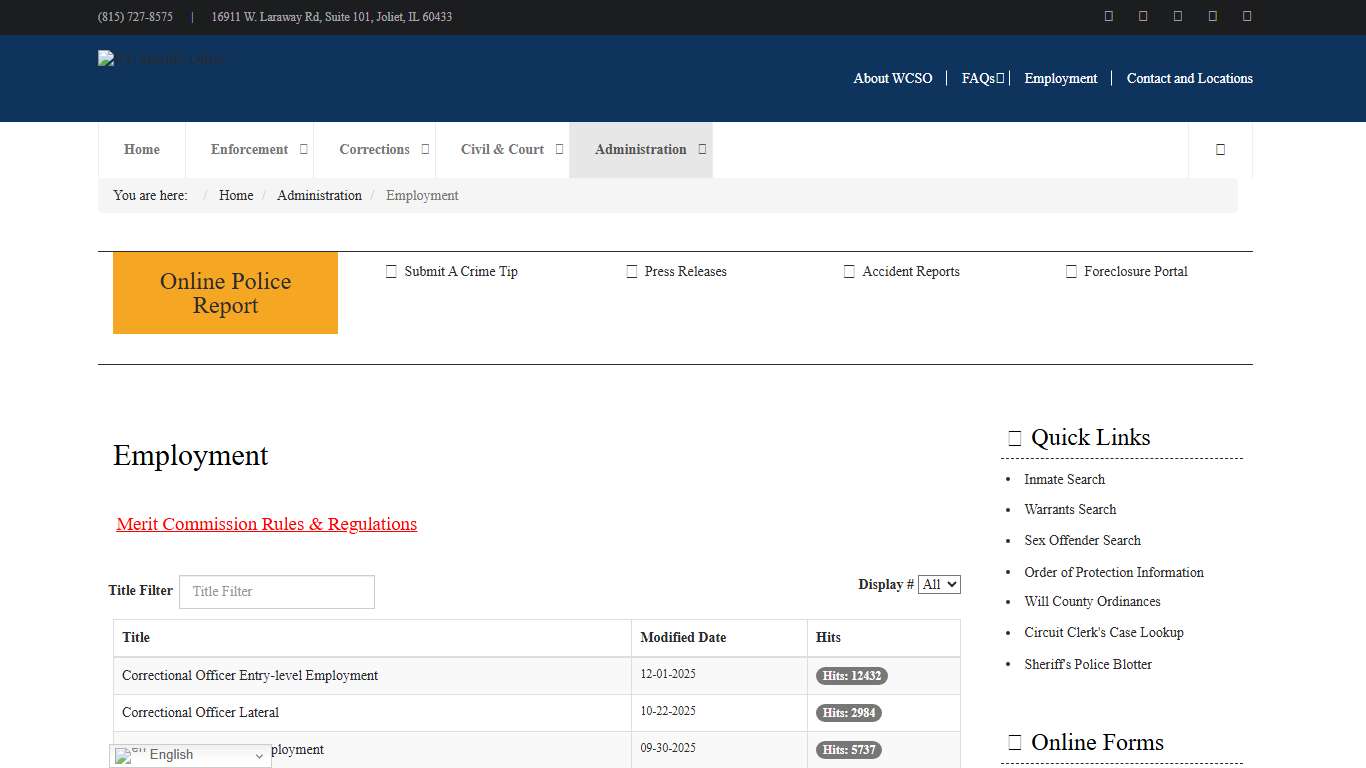Go to the Home navigation tab
Image resolution: width=1366 pixels, height=768 pixels.
pos(142,150)
